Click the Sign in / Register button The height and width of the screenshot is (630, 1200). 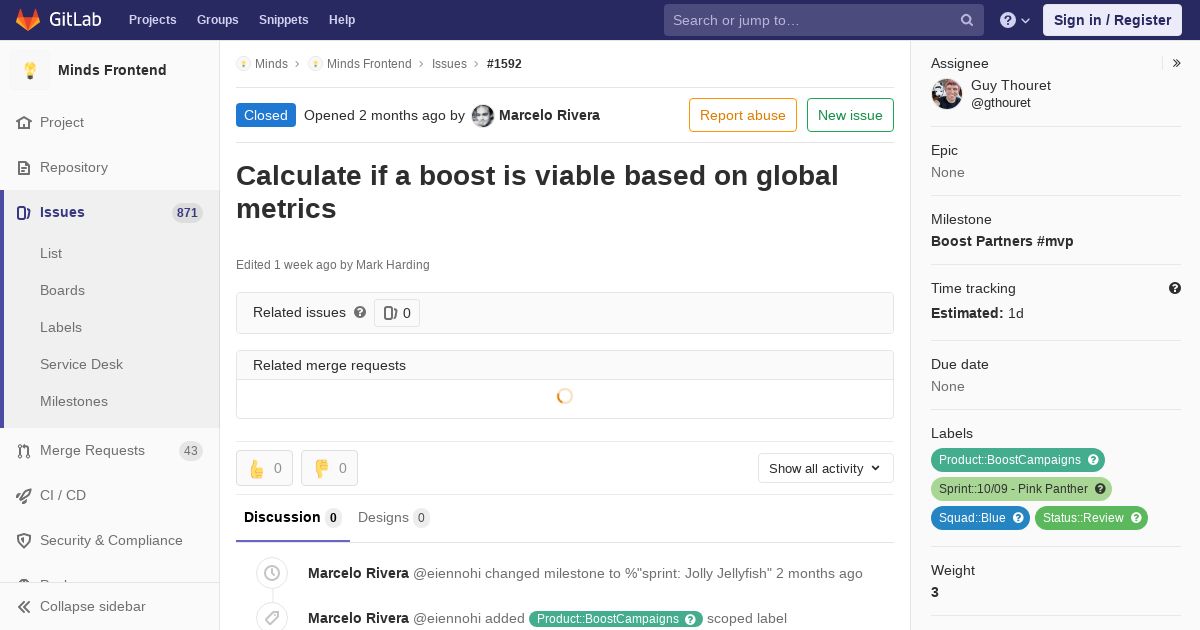tap(1112, 20)
